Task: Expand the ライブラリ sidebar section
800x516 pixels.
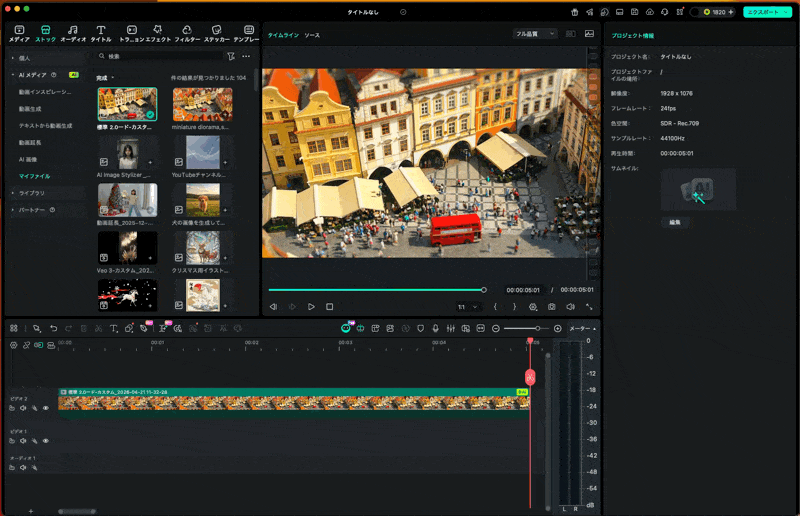Action: pos(13,193)
